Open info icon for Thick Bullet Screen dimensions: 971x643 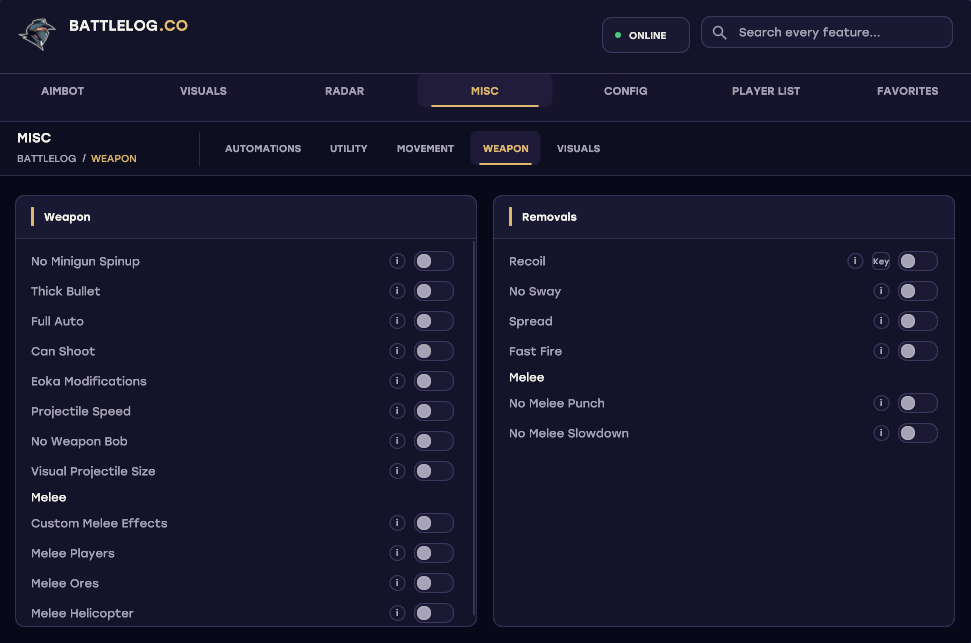point(397,291)
